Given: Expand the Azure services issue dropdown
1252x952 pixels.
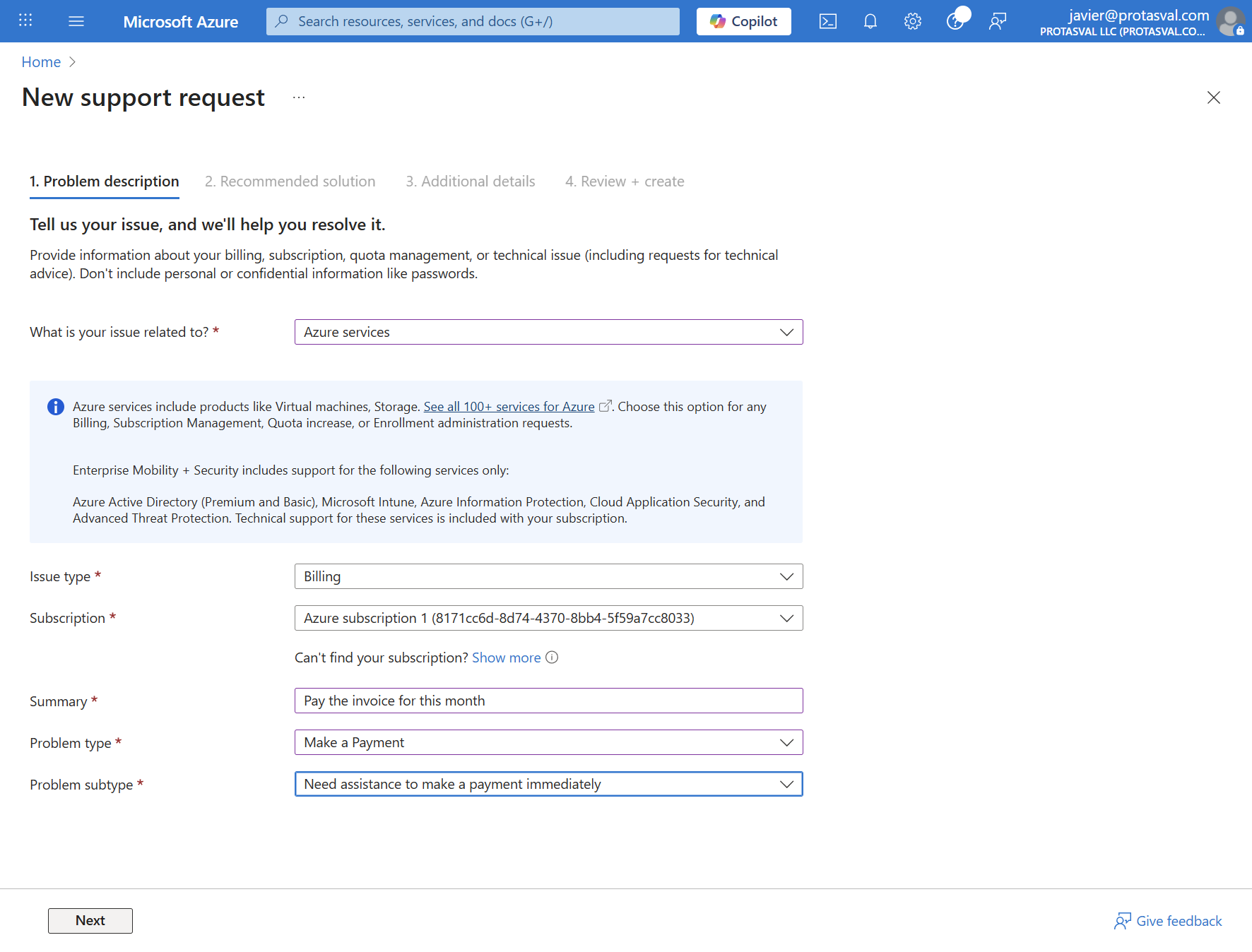Looking at the screenshot, I should 549,332.
